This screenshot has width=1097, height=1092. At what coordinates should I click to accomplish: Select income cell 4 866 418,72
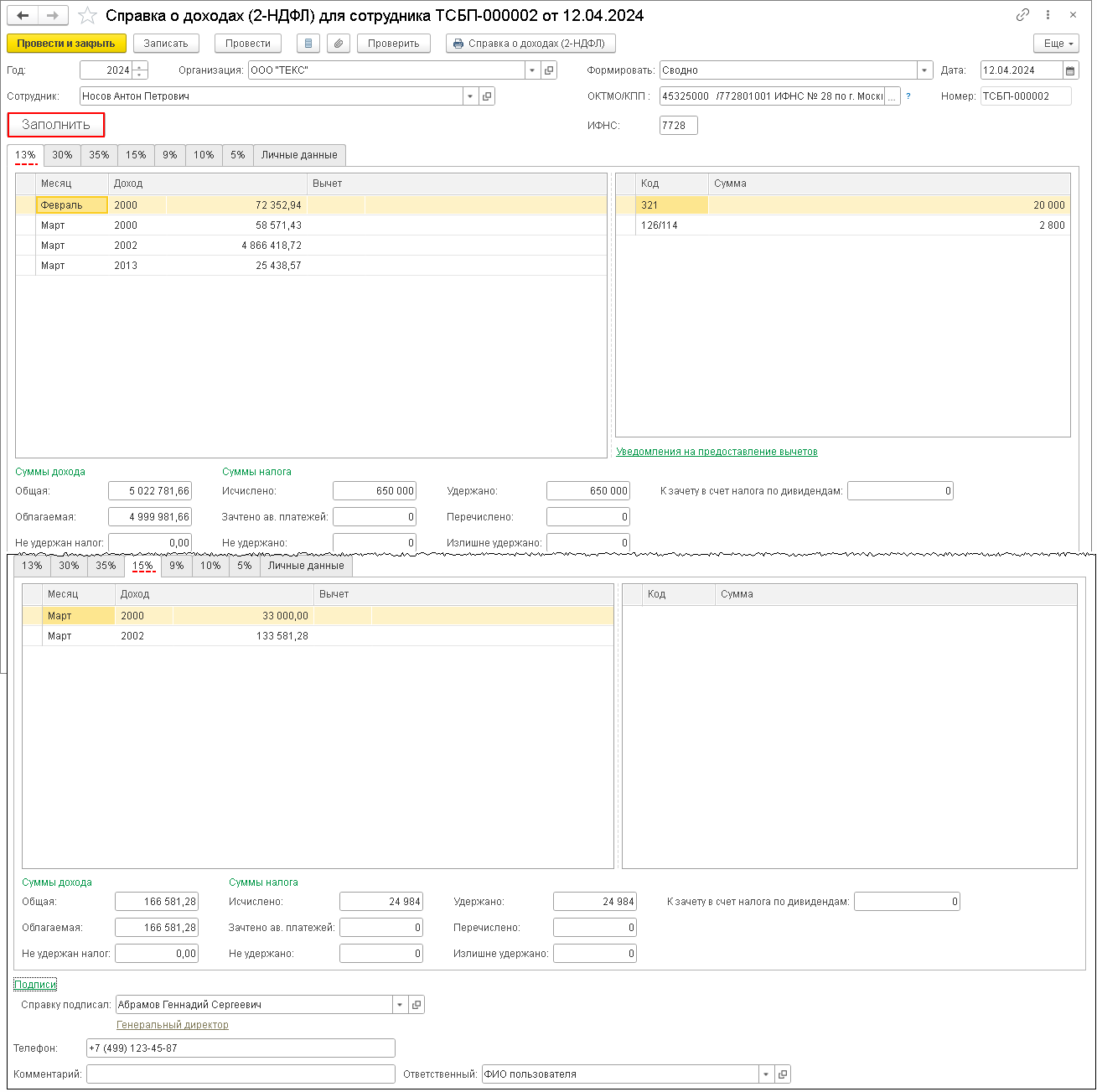coord(235,246)
